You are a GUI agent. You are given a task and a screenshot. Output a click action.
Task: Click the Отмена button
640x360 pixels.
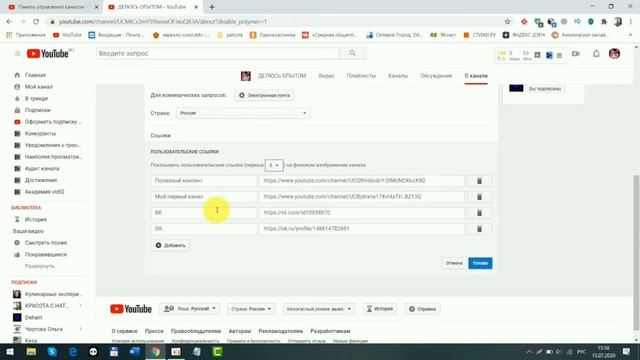[x=454, y=263]
